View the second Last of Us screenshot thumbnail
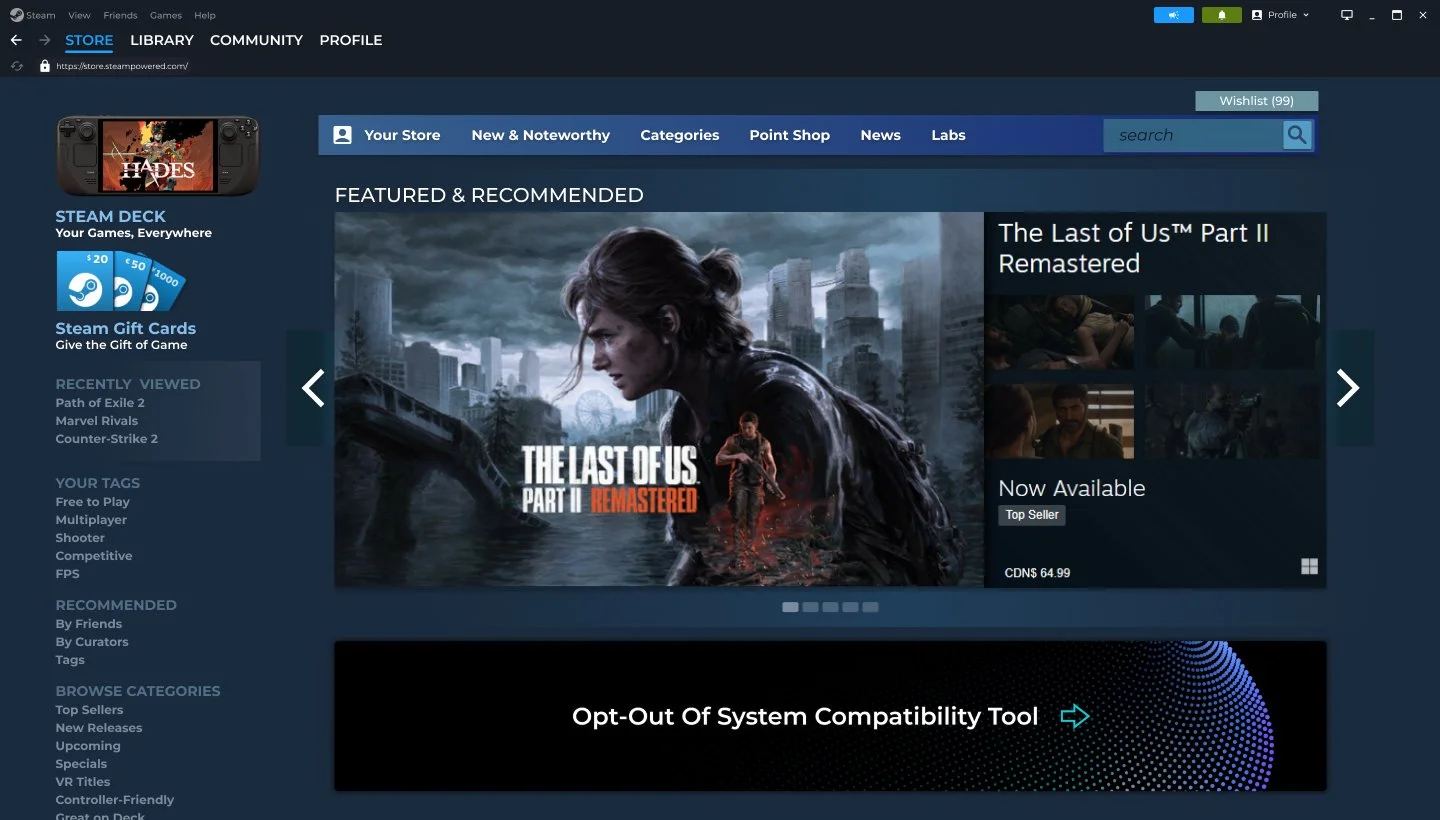The image size is (1440, 820). (1232, 332)
